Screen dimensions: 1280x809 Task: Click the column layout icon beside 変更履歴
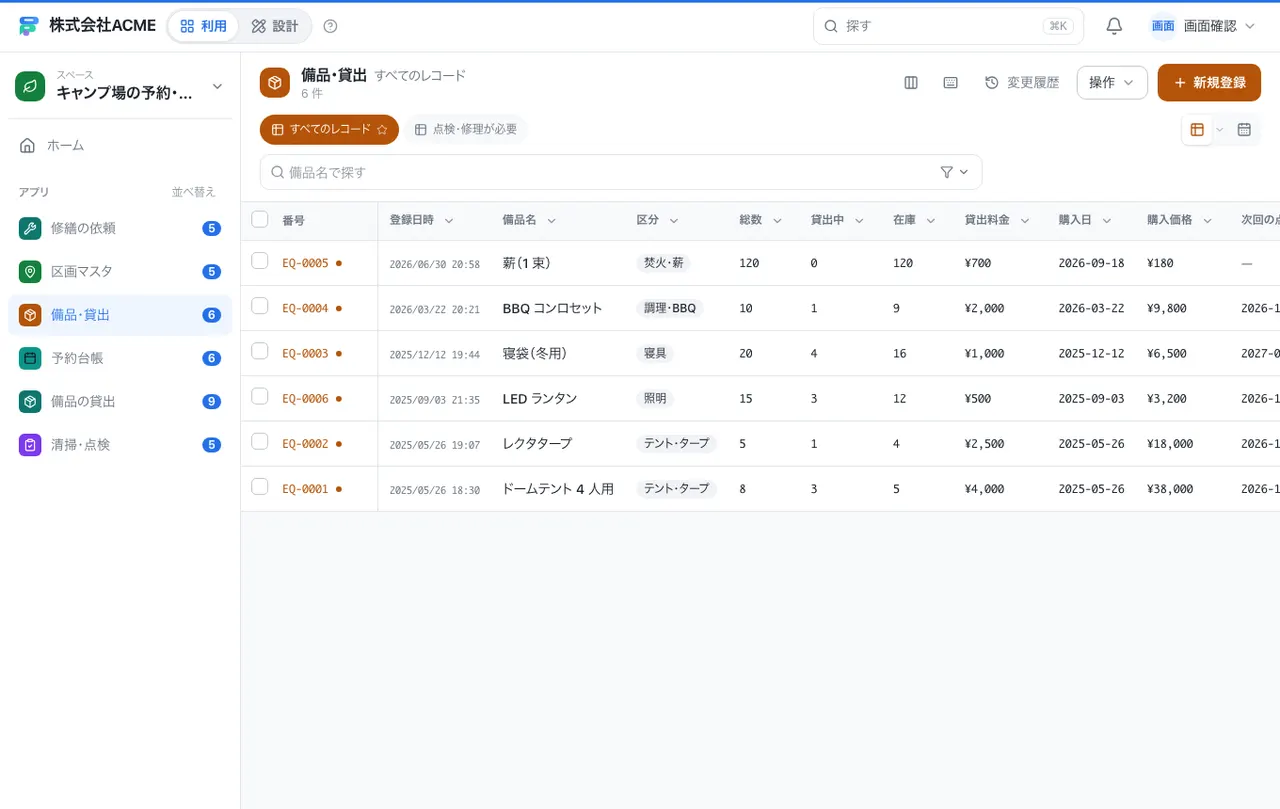pyautogui.click(x=911, y=83)
